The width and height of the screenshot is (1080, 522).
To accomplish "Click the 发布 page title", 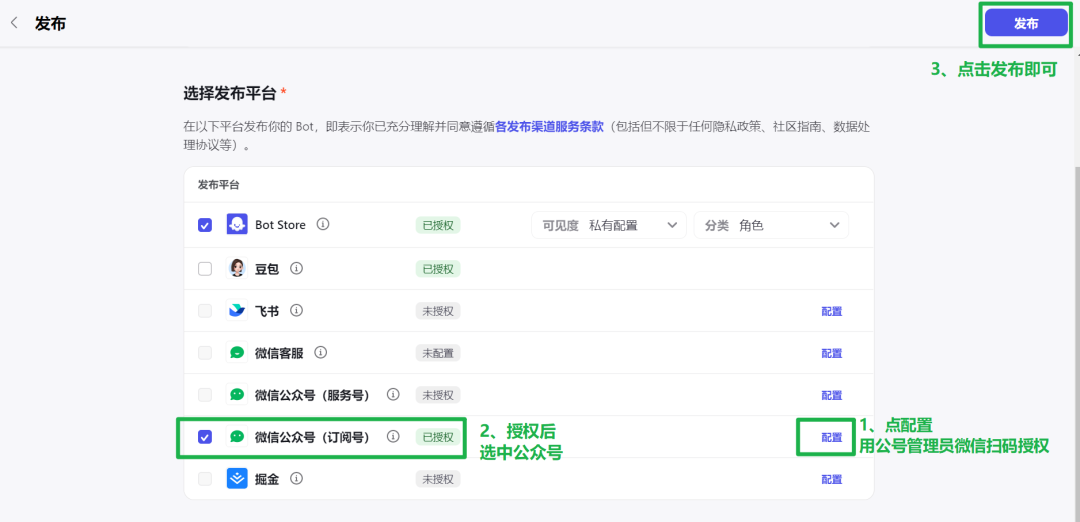I will tap(50, 23).
